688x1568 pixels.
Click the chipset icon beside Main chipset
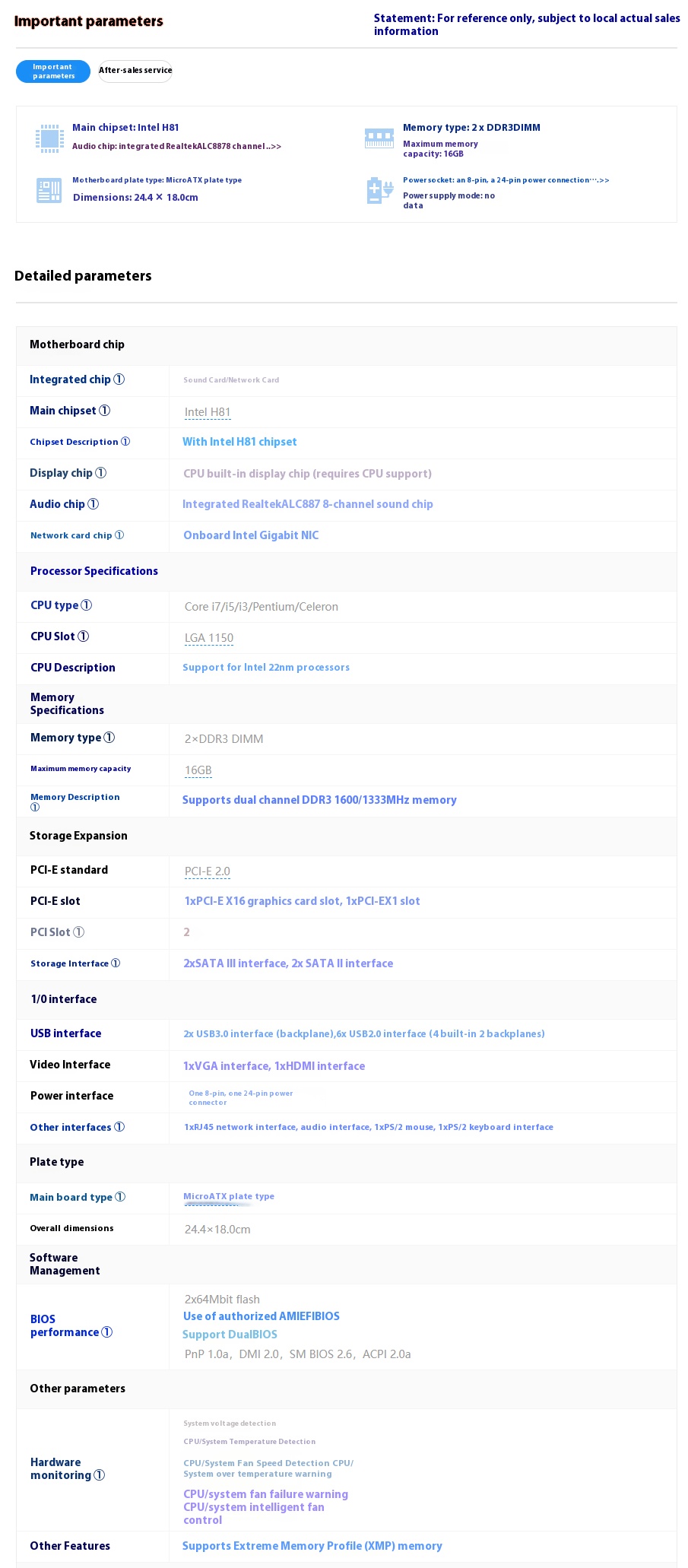[50, 138]
